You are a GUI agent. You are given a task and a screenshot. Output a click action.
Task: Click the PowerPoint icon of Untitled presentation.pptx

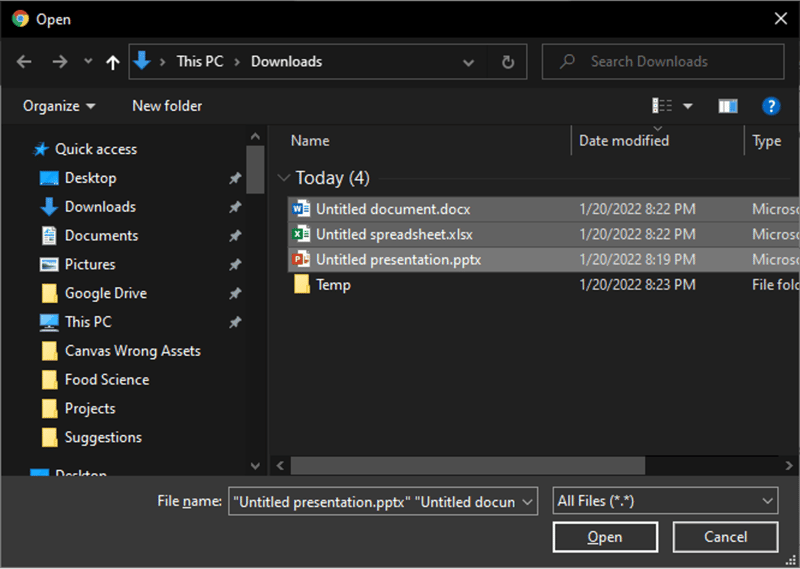pos(301,259)
